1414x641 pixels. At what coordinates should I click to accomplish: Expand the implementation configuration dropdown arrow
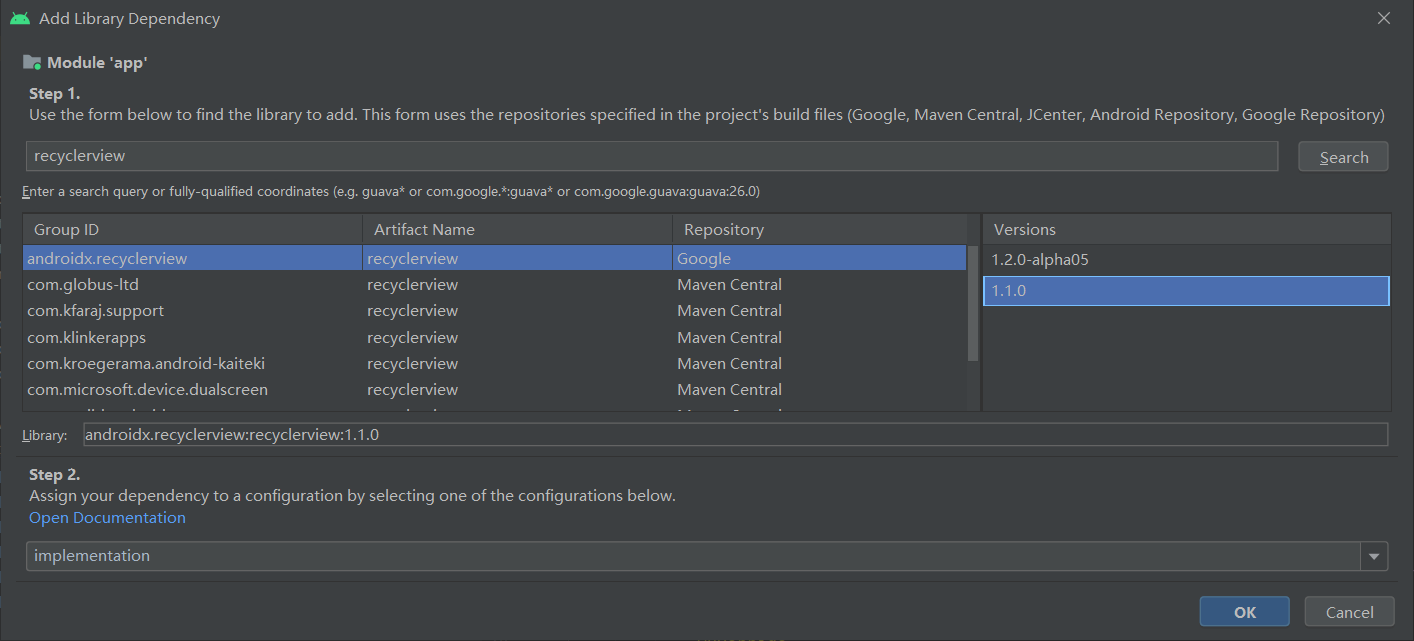coord(1374,556)
